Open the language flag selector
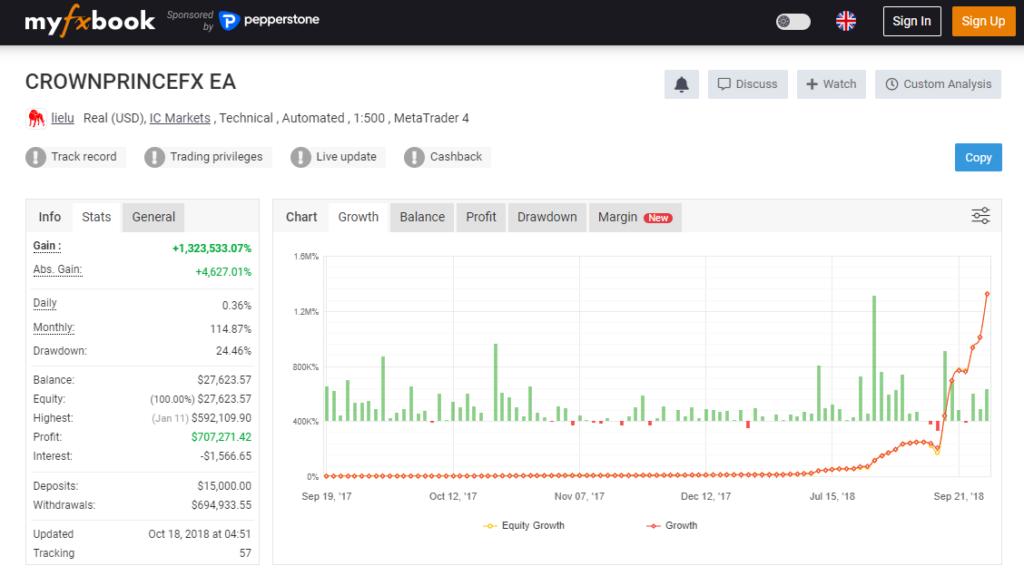1024x576 pixels. [845, 20]
